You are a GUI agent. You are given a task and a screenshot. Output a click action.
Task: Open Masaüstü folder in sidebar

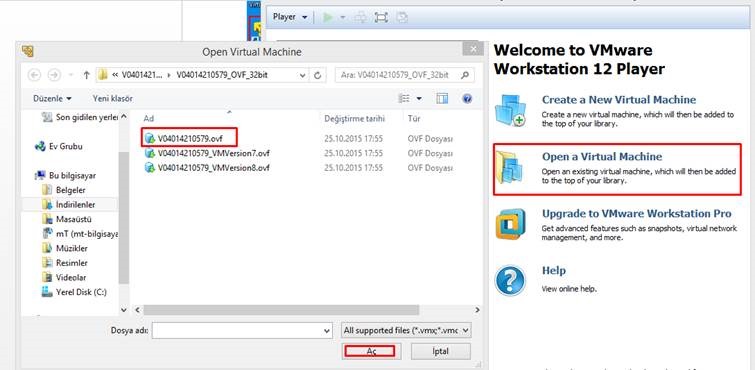click(67, 219)
